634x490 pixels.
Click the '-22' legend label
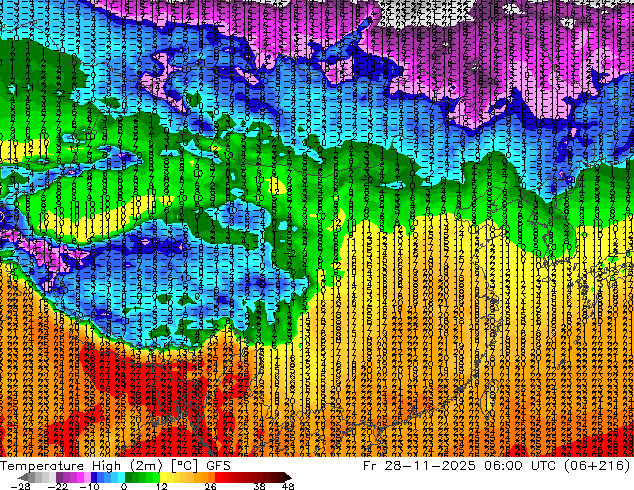[x=57, y=486]
